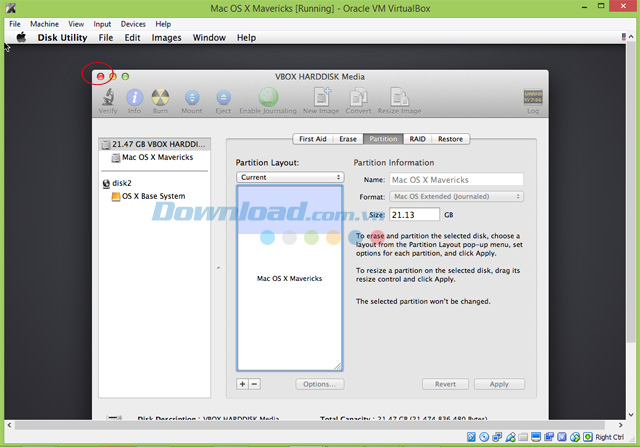Open the VirtualBox Devices menu
640x447 pixels.
point(133,22)
